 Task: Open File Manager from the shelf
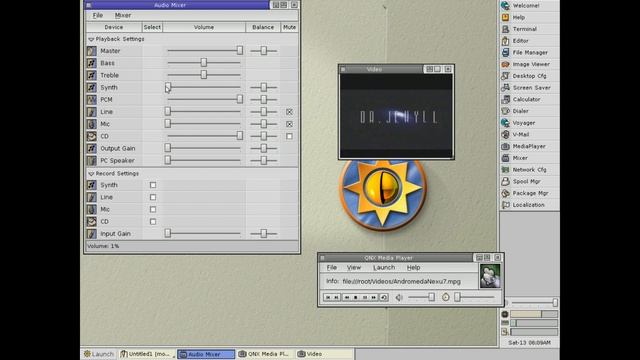coord(529,53)
